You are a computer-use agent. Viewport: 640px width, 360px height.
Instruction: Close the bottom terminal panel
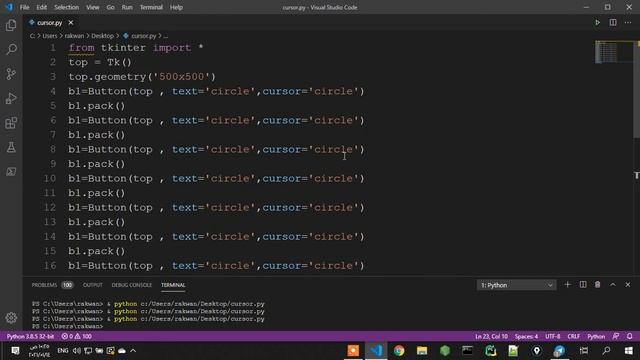628,284
